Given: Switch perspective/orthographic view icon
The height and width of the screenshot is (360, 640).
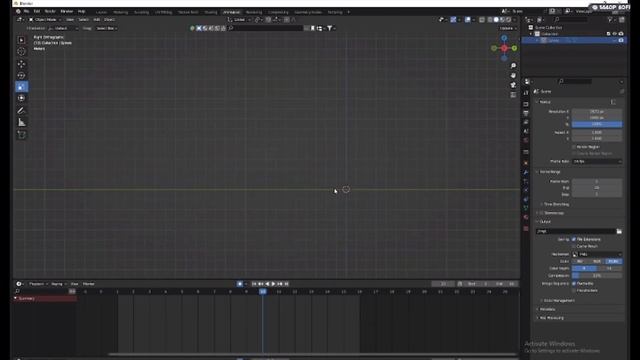Looking at the screenshot, I should coord(513,95).
